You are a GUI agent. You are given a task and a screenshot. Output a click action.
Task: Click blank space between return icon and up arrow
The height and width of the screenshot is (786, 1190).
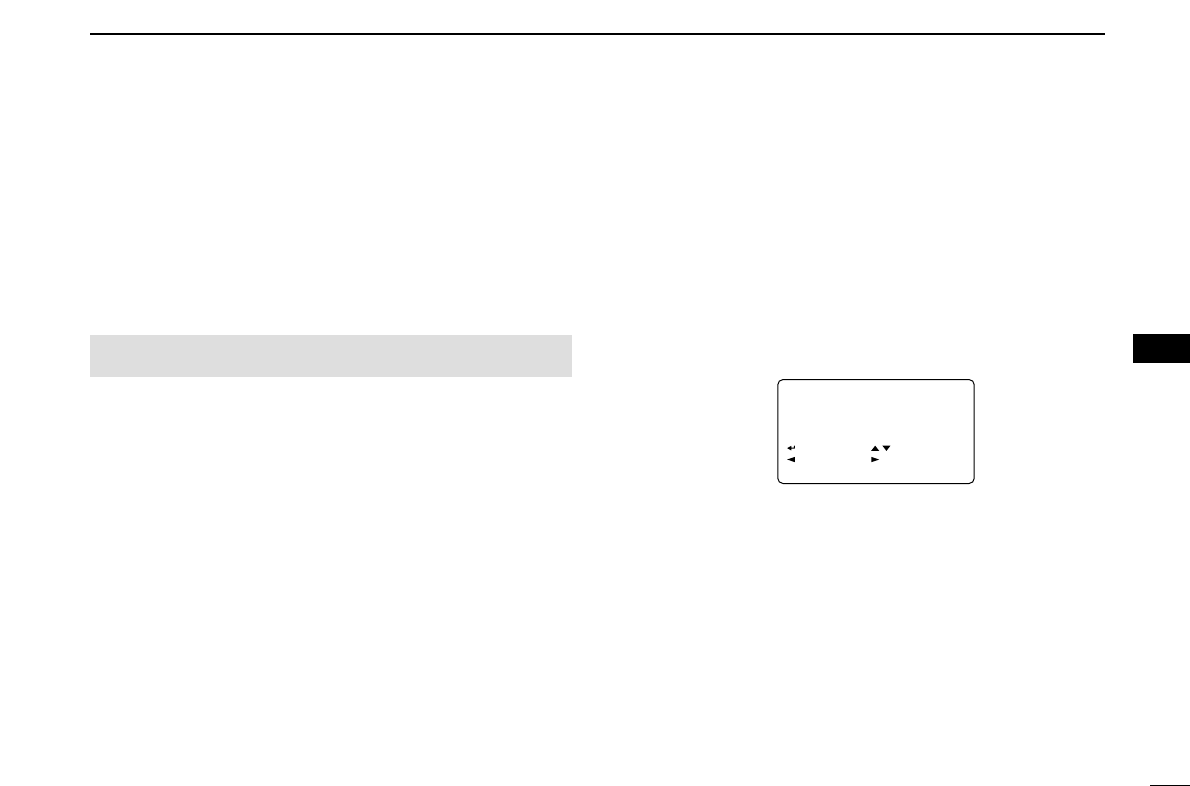833,448
